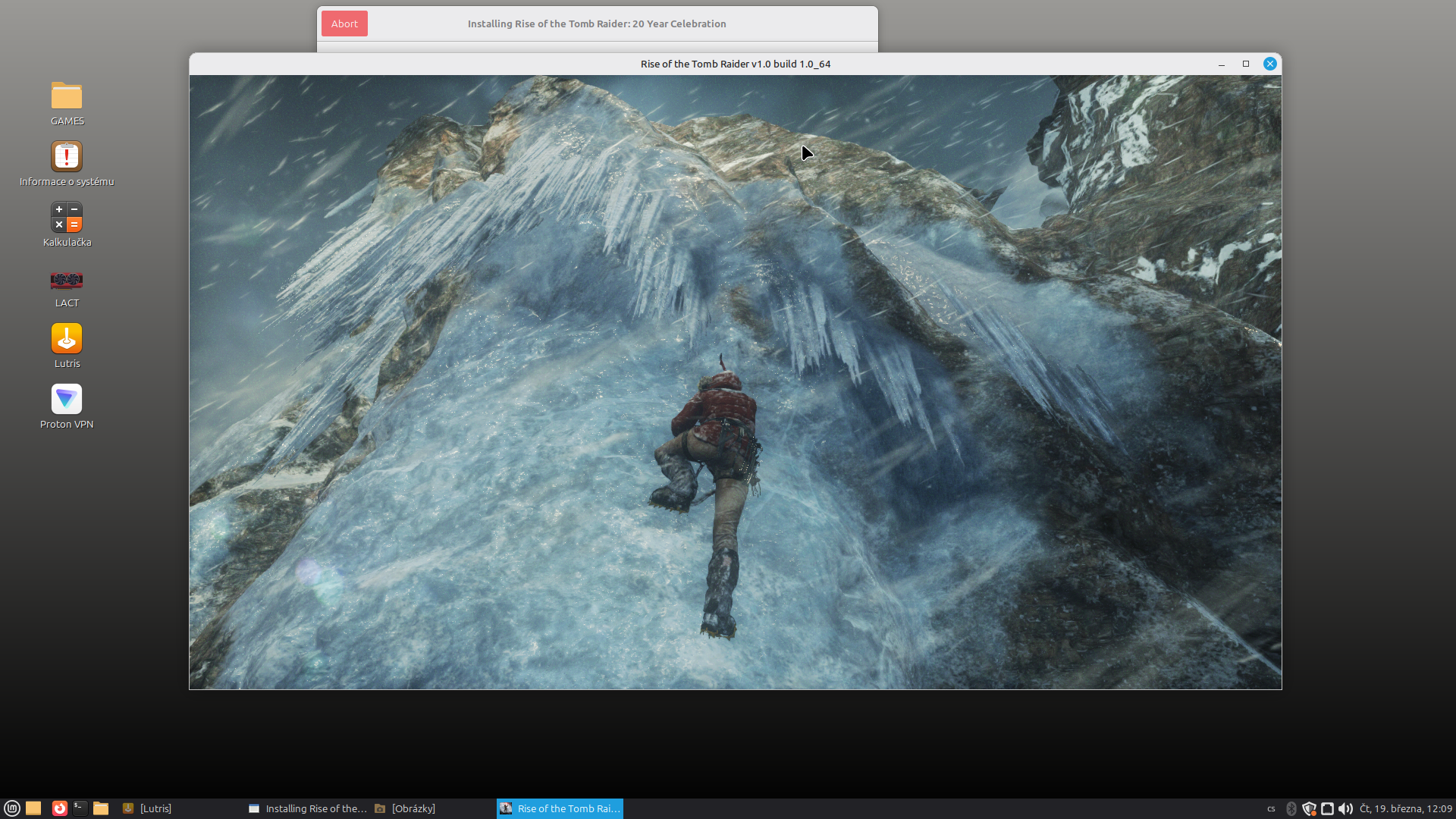Launch the terminal from the panel
This screenshot has height=819, width=1456.
tap(80, 808)
